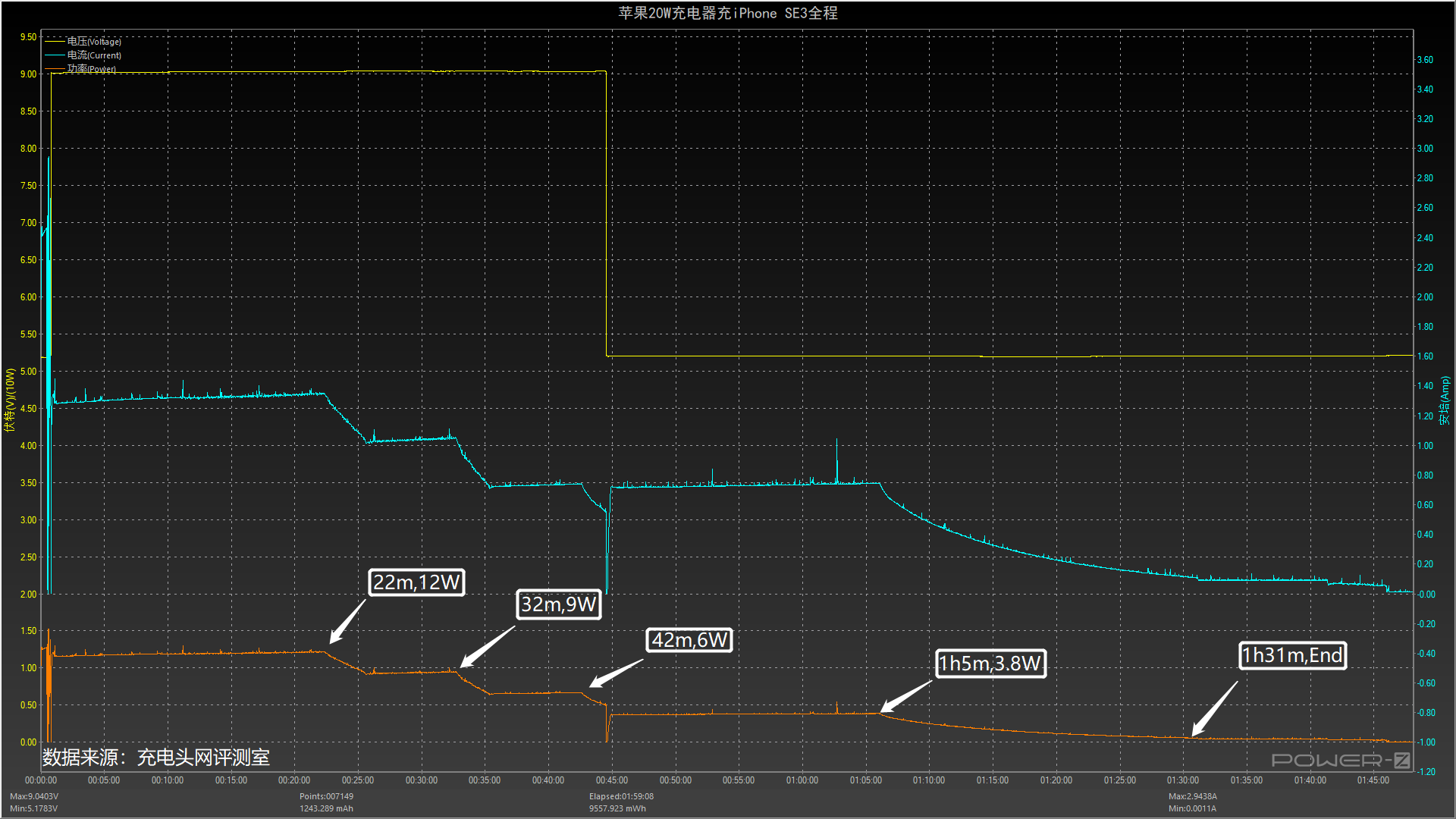Click the 00:20:00 time axis tick
The height and width of the screenshot is (819, 1456).
[x=294, y=780]
